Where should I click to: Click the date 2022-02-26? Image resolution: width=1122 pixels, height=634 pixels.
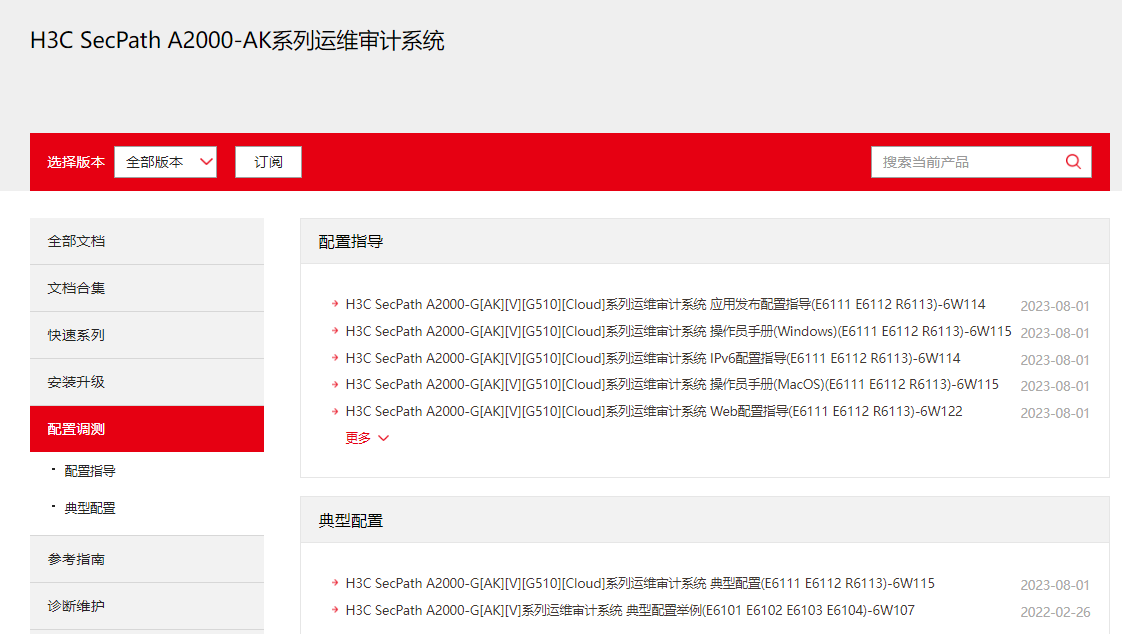[1055, 612]
